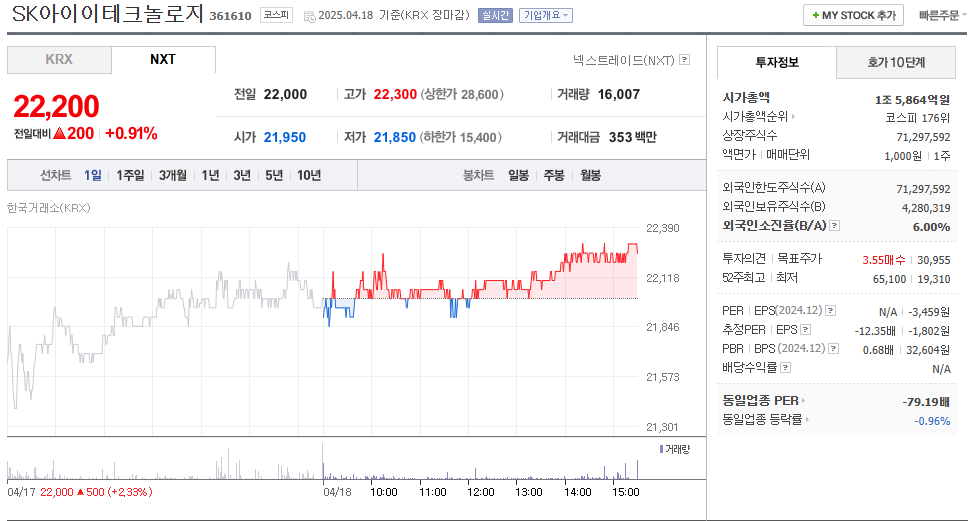Open help icon next to 외국인소진율(B/A)

835,226
